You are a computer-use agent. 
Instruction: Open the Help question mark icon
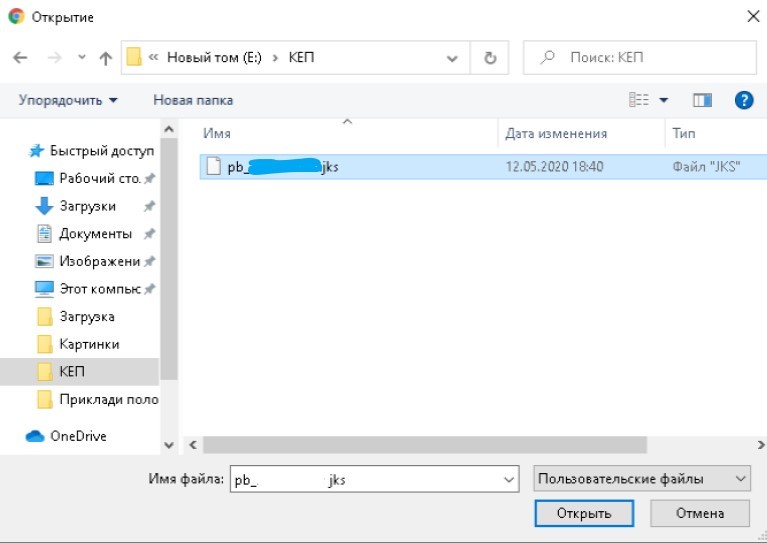point(743,100)
